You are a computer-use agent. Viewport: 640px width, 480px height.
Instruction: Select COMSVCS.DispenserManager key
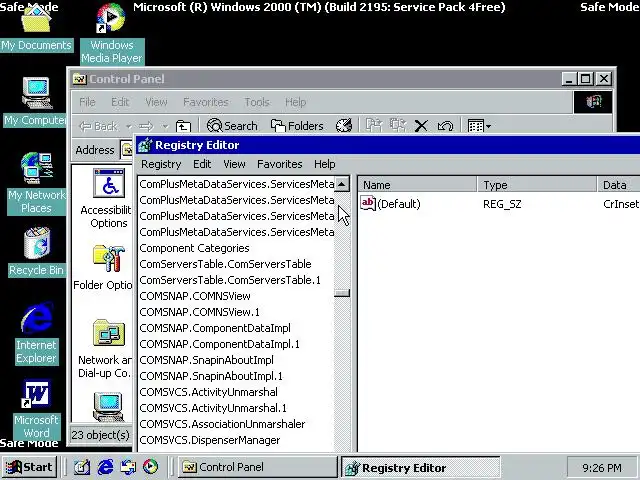[210, 440]
